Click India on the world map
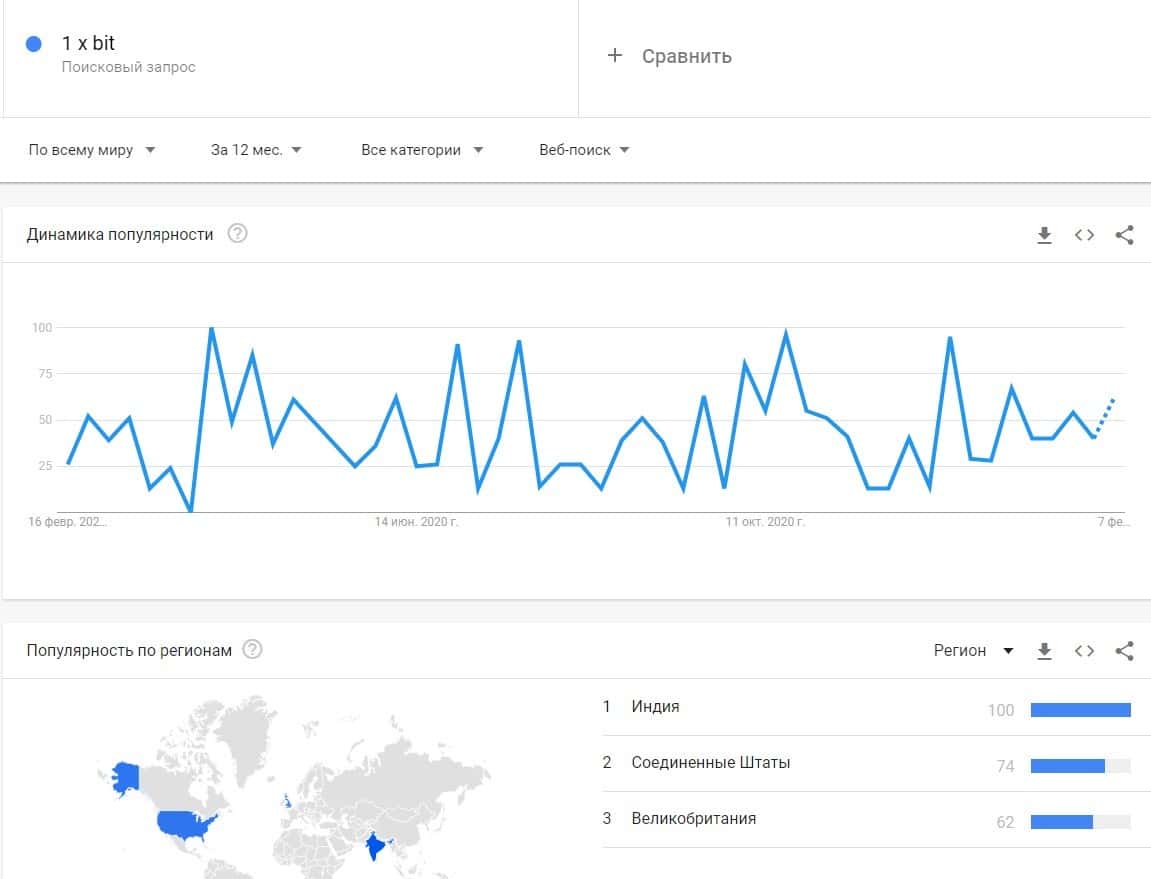The width and height of the screenshot is (1151, 879). click(376, 847)
